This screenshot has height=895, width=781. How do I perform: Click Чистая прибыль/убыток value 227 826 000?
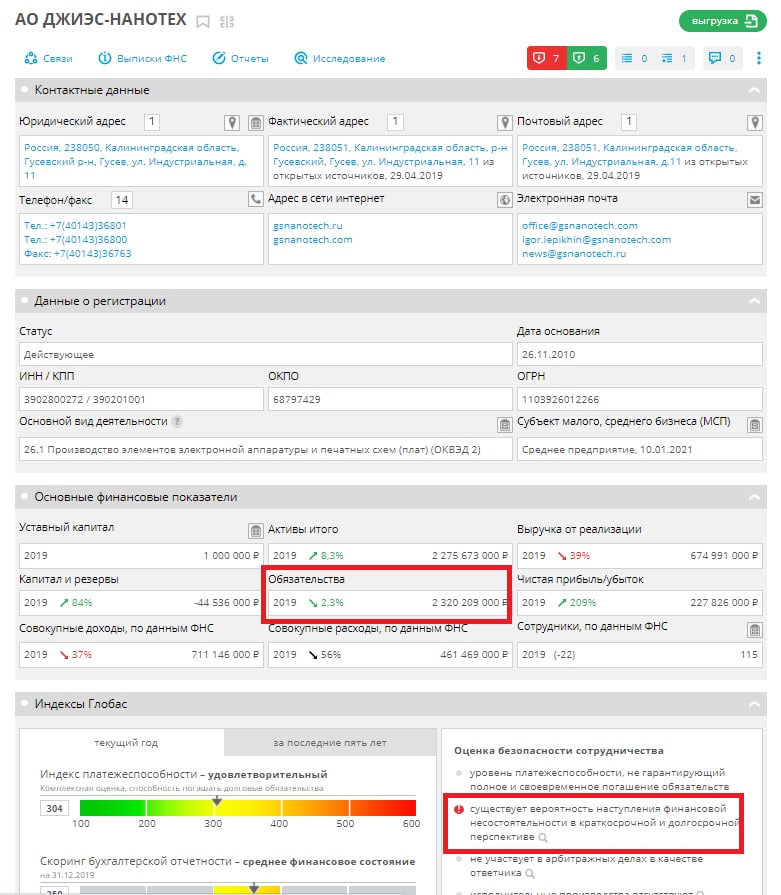click(724, 603)
